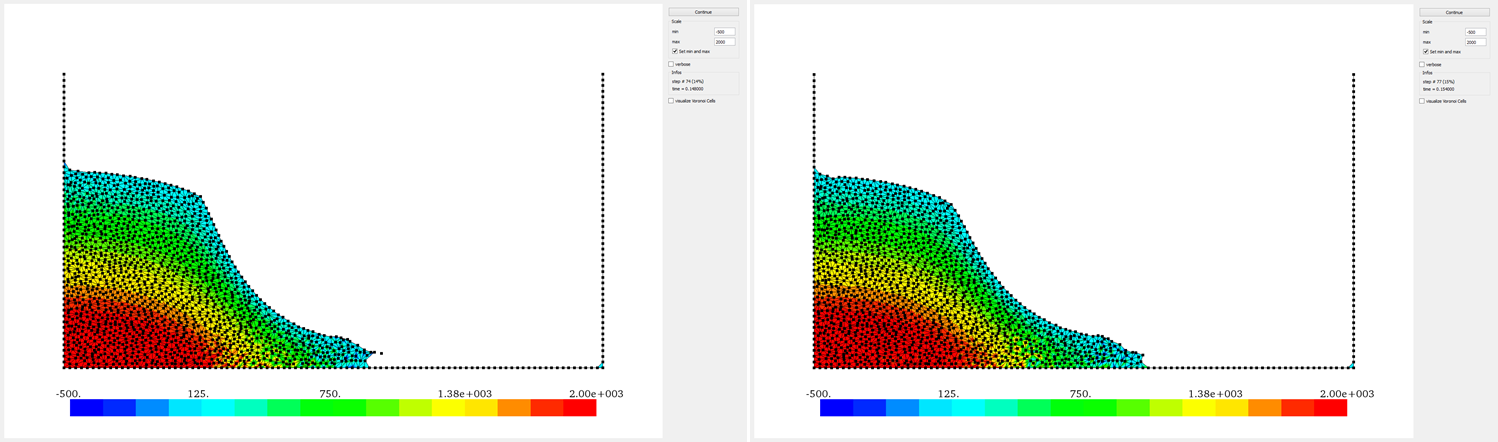Click Continue button in right window
Screen dimensions: 1498x442
pos(1454,12)
